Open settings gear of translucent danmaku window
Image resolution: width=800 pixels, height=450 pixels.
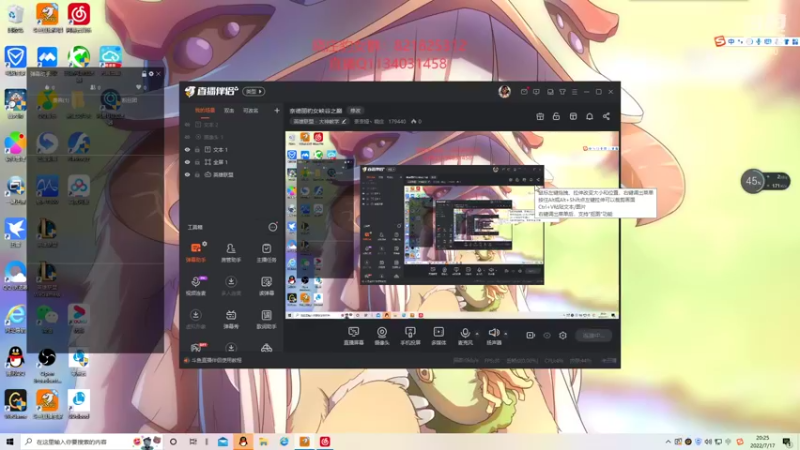pyautogui.click(x=151, y=74)
